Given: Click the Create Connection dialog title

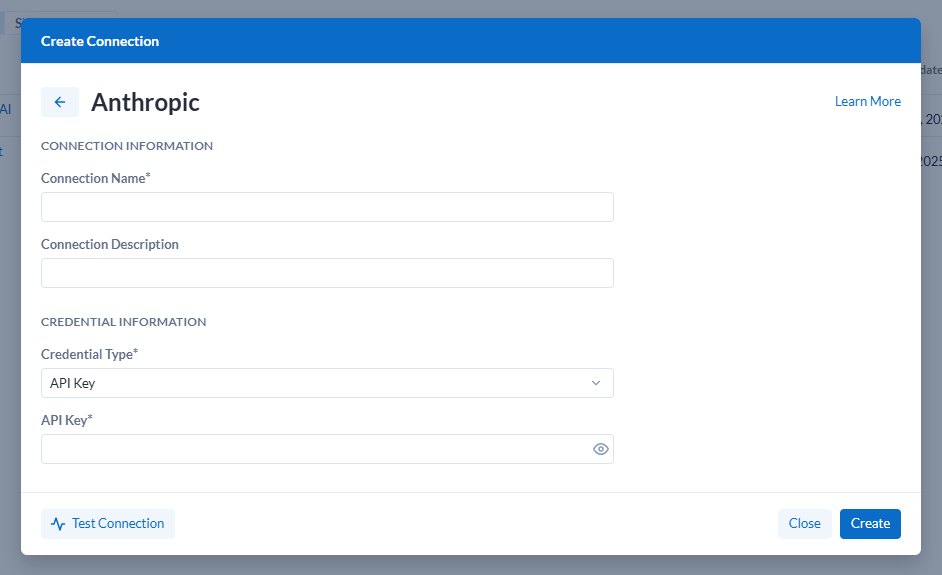Looking at the screenshot, I should (100, 41).
